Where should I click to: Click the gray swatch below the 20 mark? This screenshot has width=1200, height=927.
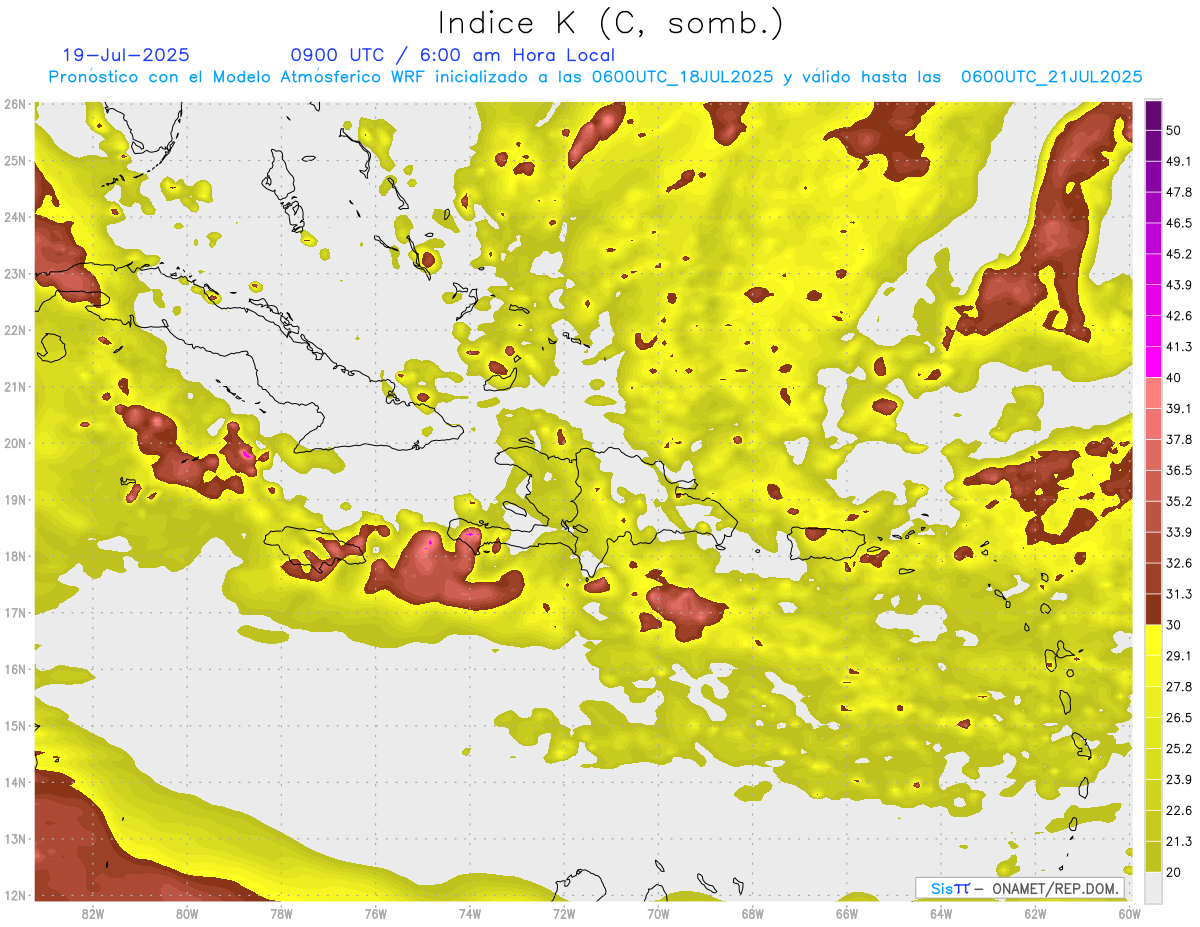pos(1153,887)
